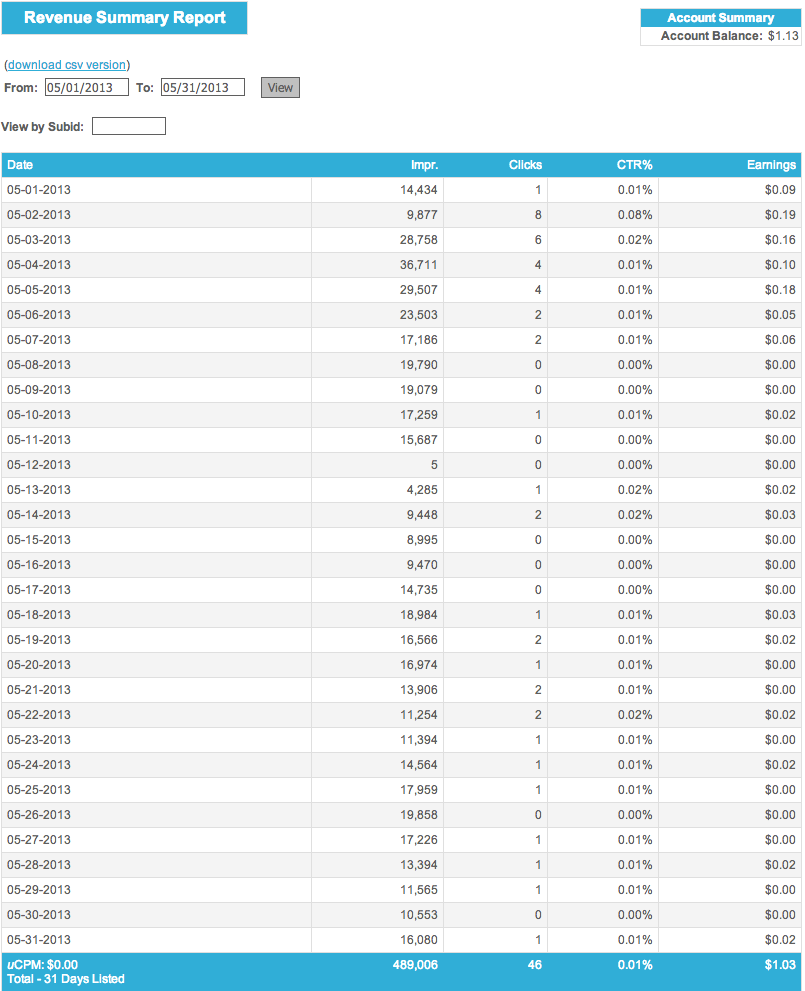The width and height of the screenshot is (805, 991).
Task: Select the 05-01-2013 date cell
Action: pyautogui.click(x=39, y=190)
